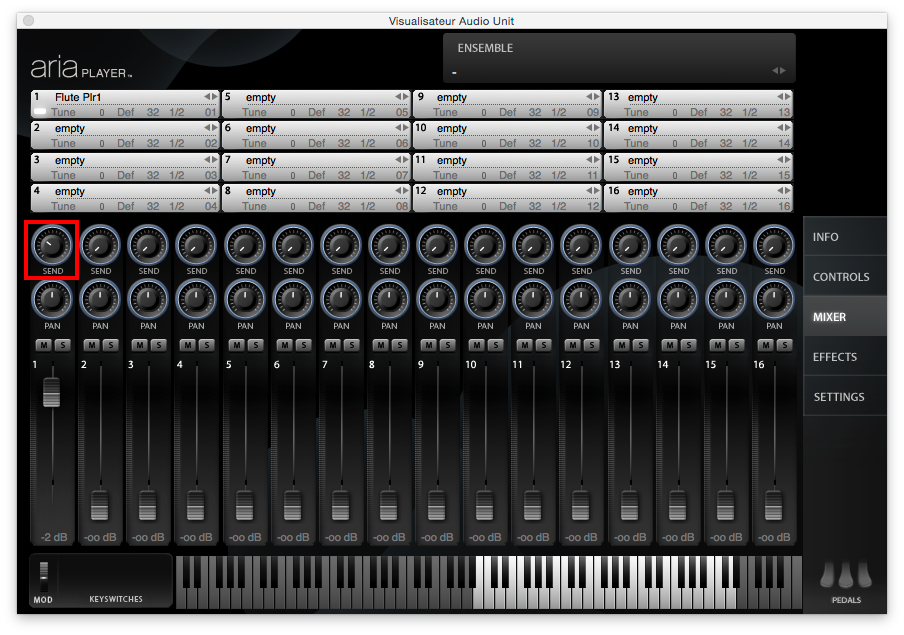The image size is (904, 635).
Task: Solo mixer channel 1
Action: click(61, 345)
